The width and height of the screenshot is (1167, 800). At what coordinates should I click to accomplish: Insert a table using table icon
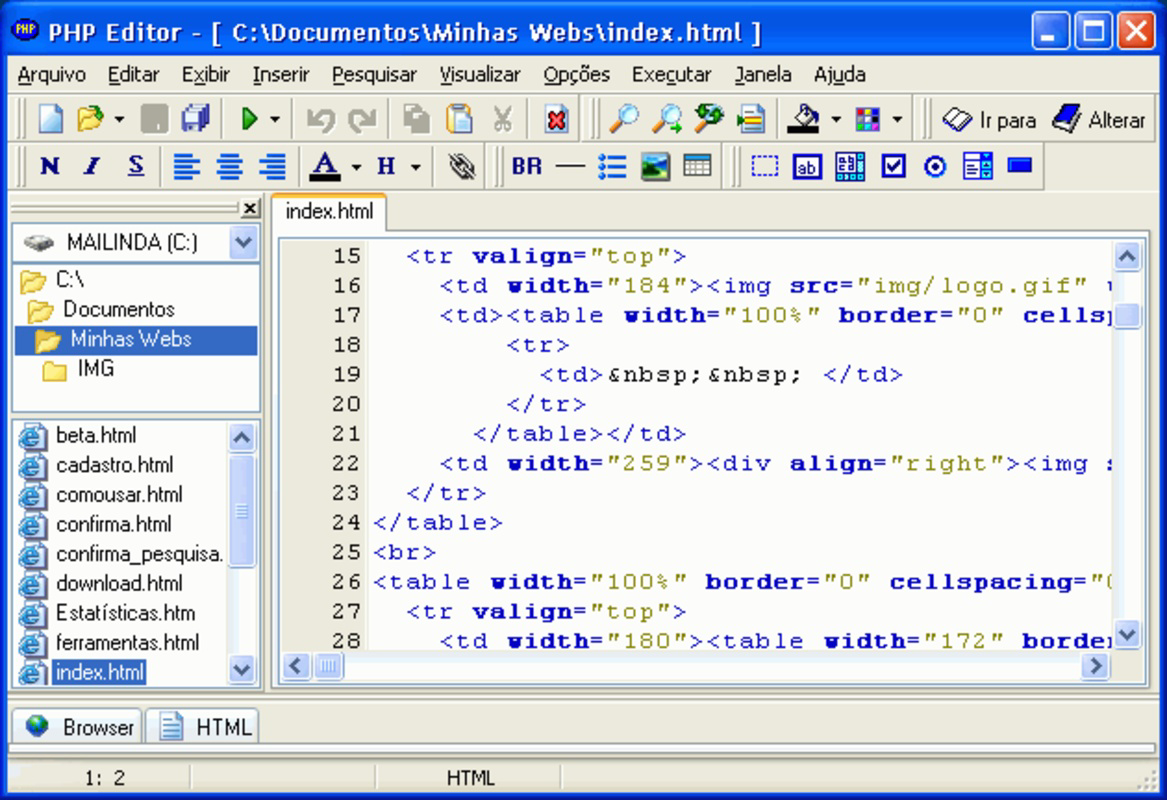pyautogui.click(x=697, y=167)
